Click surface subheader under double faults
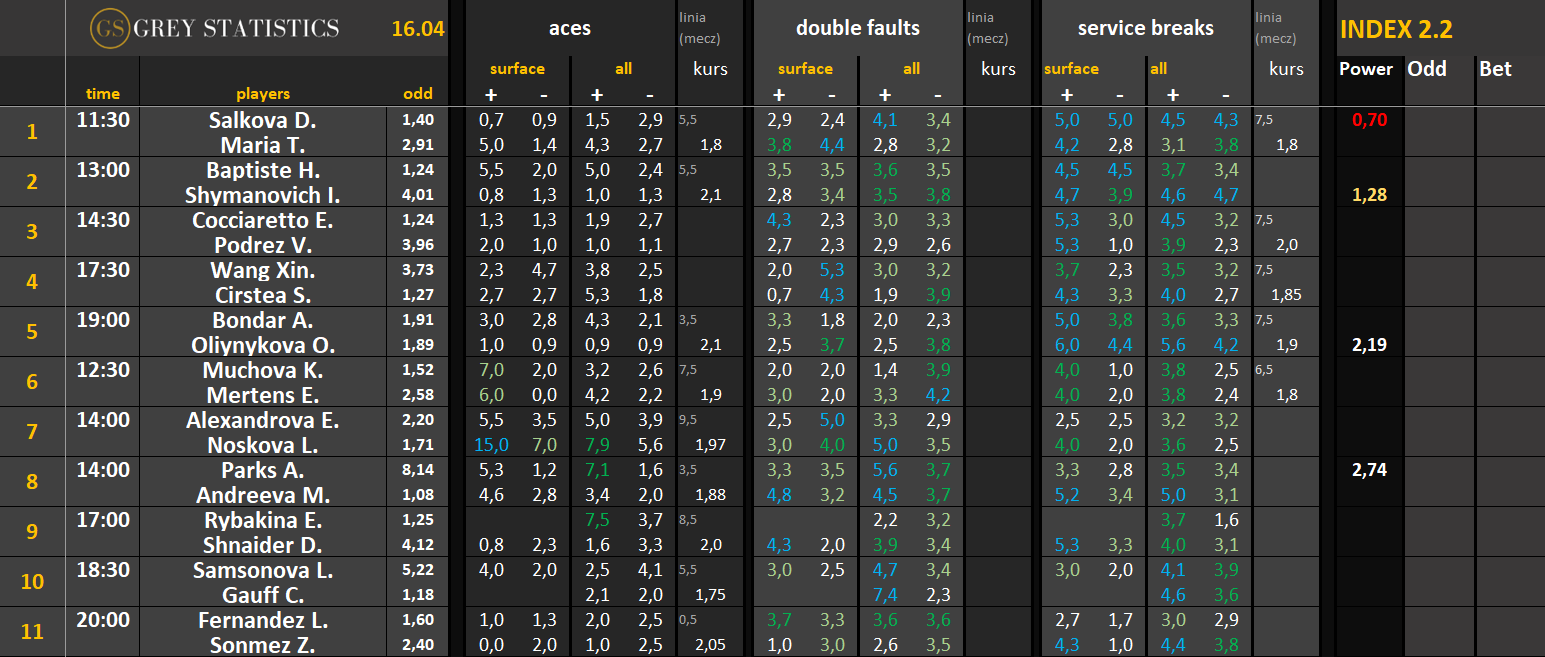The image size is (1545, 657). coord(805,69)
